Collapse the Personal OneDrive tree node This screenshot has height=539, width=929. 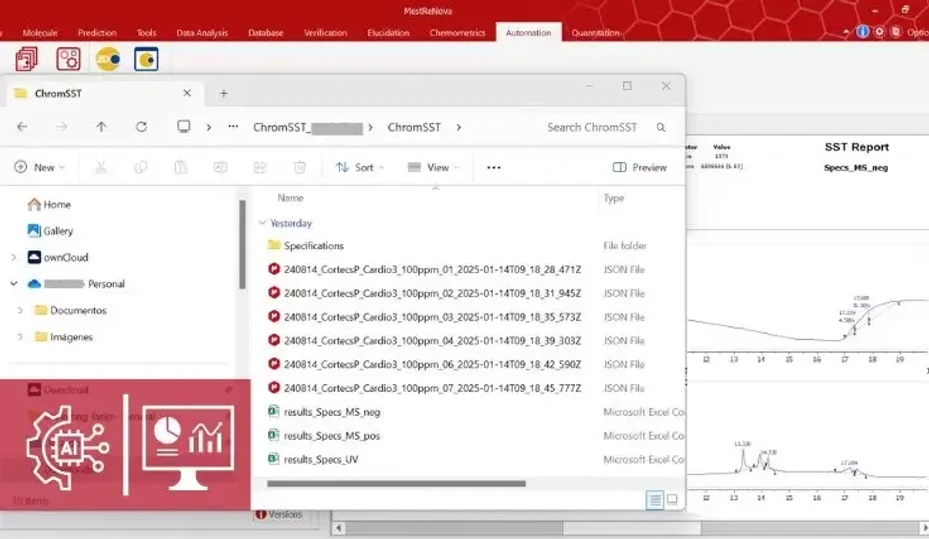[x=14, y=284]
